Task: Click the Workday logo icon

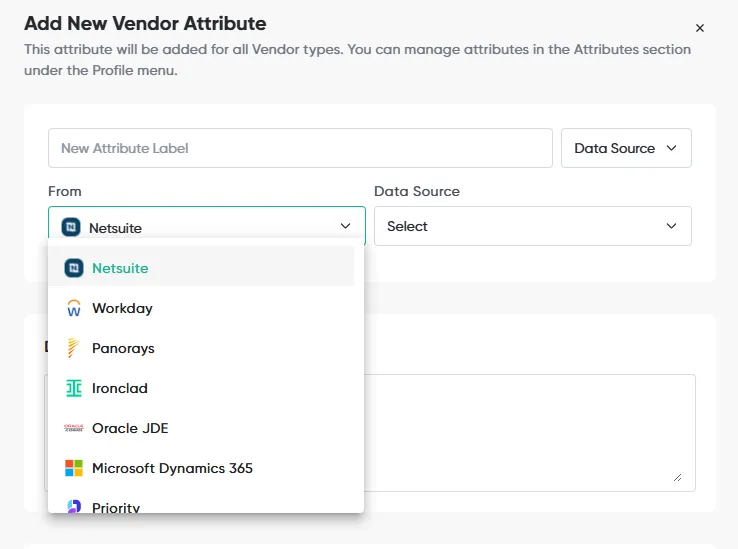Action: pos(74,308)
